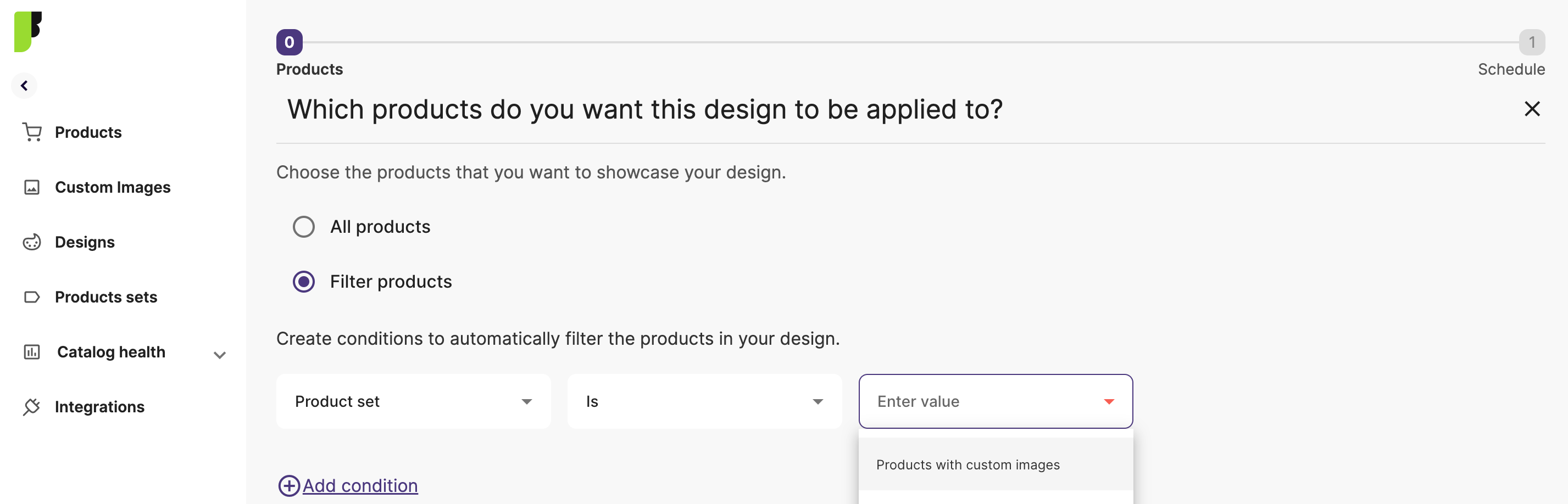Open Products in the sidebar
The width and height of the screenshot is (1568, 504).
(x=88, y=132)
